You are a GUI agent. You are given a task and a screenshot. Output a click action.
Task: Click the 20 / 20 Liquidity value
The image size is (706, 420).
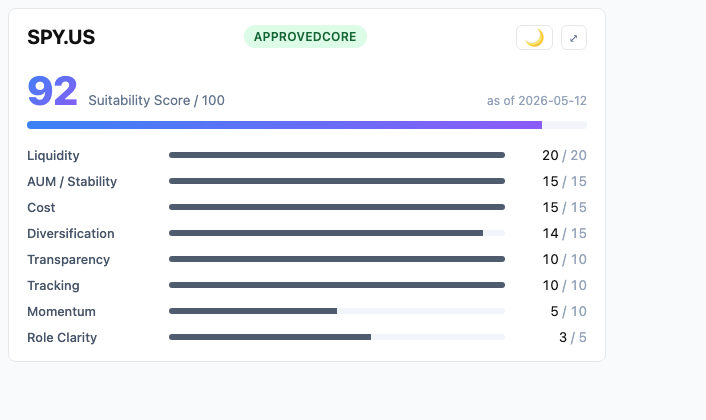point(565,155)
